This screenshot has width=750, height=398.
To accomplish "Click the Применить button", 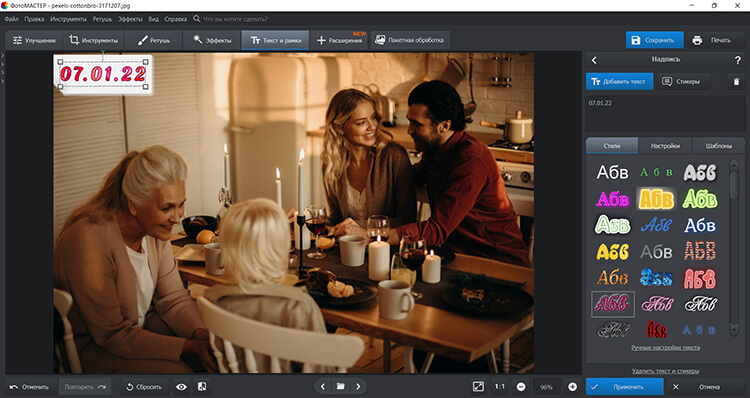I will [x=625, y=387].
